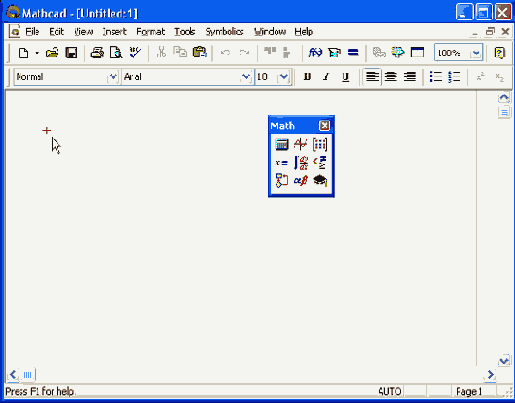This screenshot has width=515, height=403.
Task: Open the Tools menu
Action: pos(185,32)
